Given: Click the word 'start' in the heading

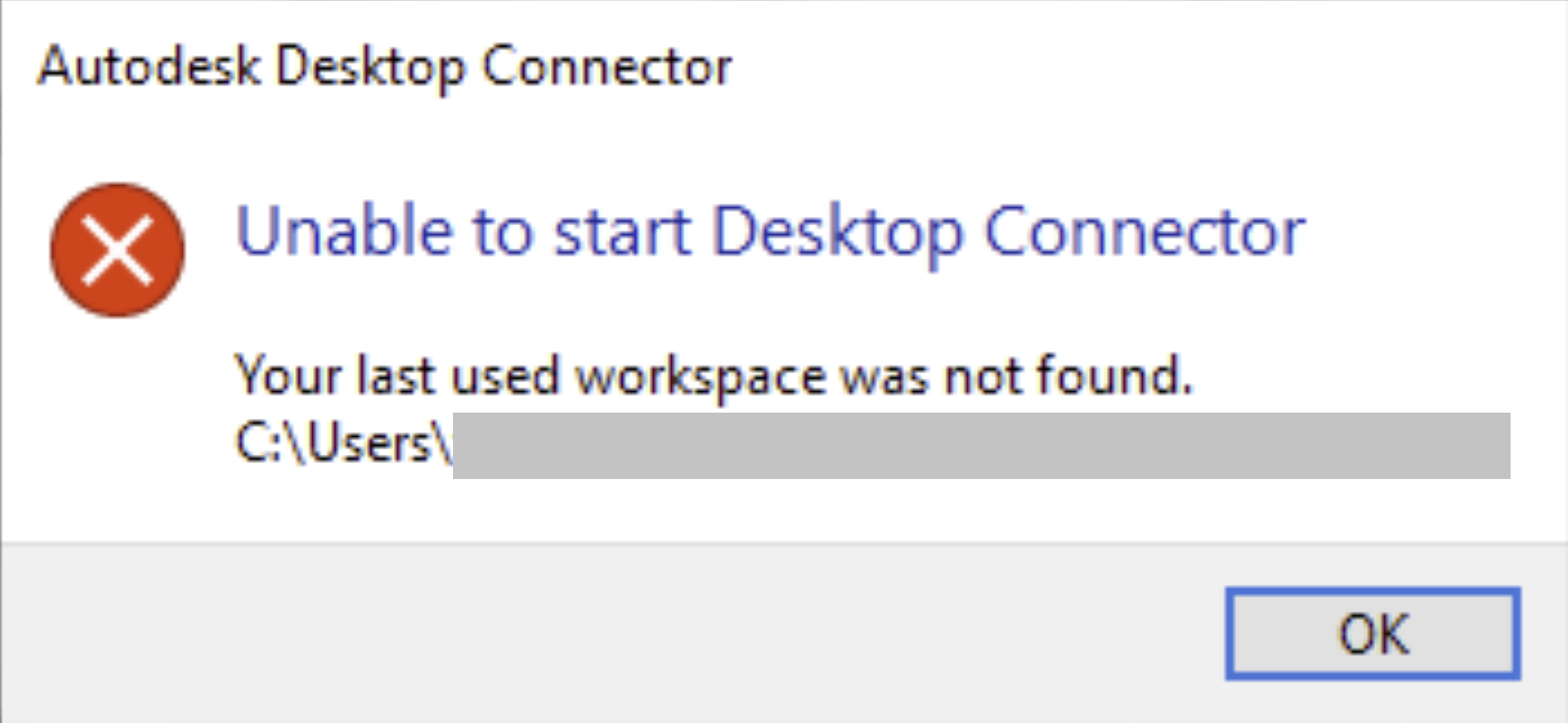Looking at the screenshot, I should pos(623,231).
